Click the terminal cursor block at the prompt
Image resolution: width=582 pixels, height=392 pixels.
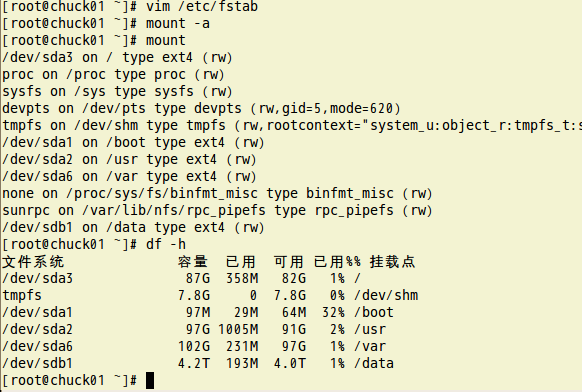(150, 380)
